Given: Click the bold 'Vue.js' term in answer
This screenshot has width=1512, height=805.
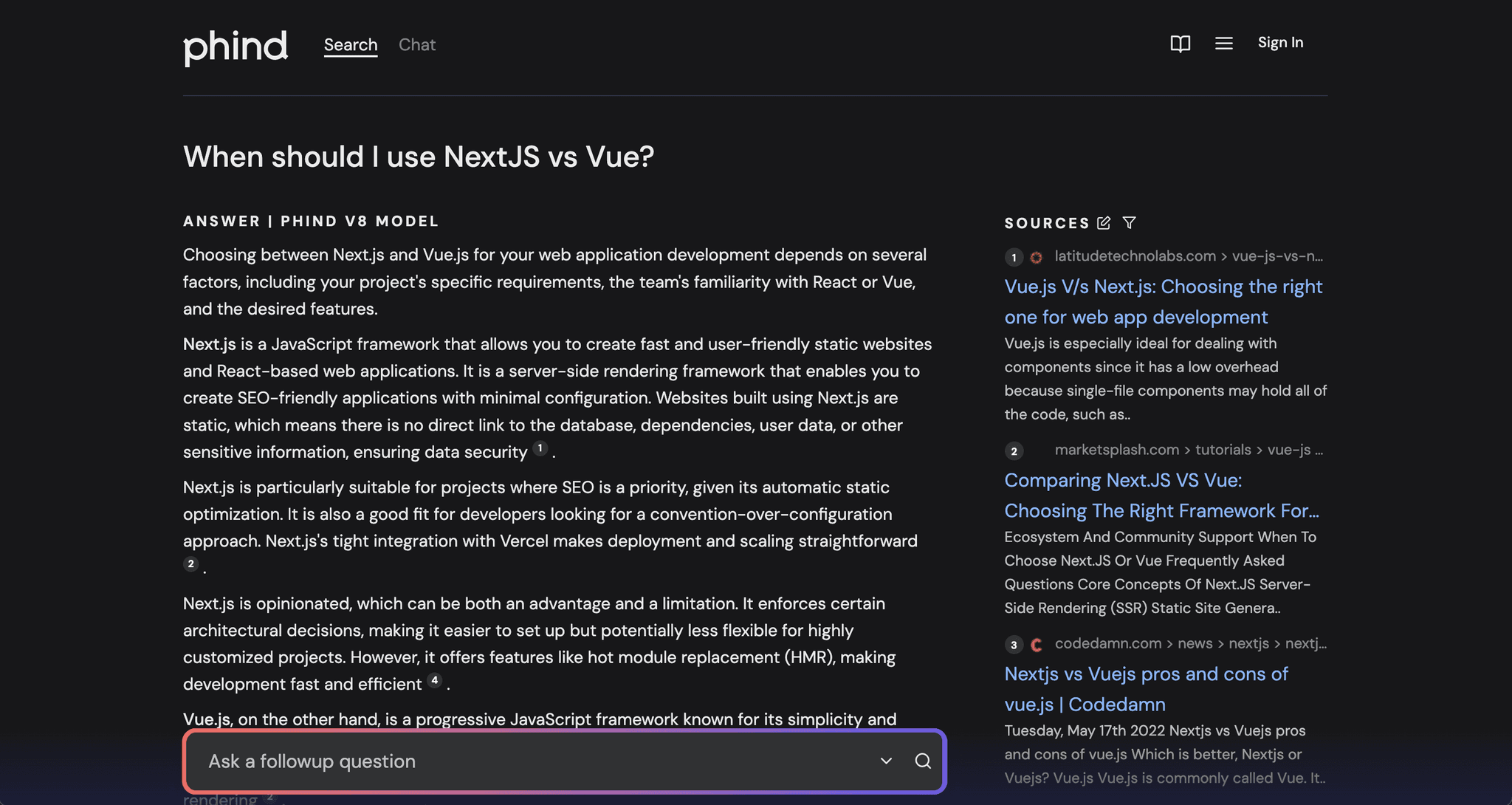Looking at the screenshot, I should [x=207, y=719].
